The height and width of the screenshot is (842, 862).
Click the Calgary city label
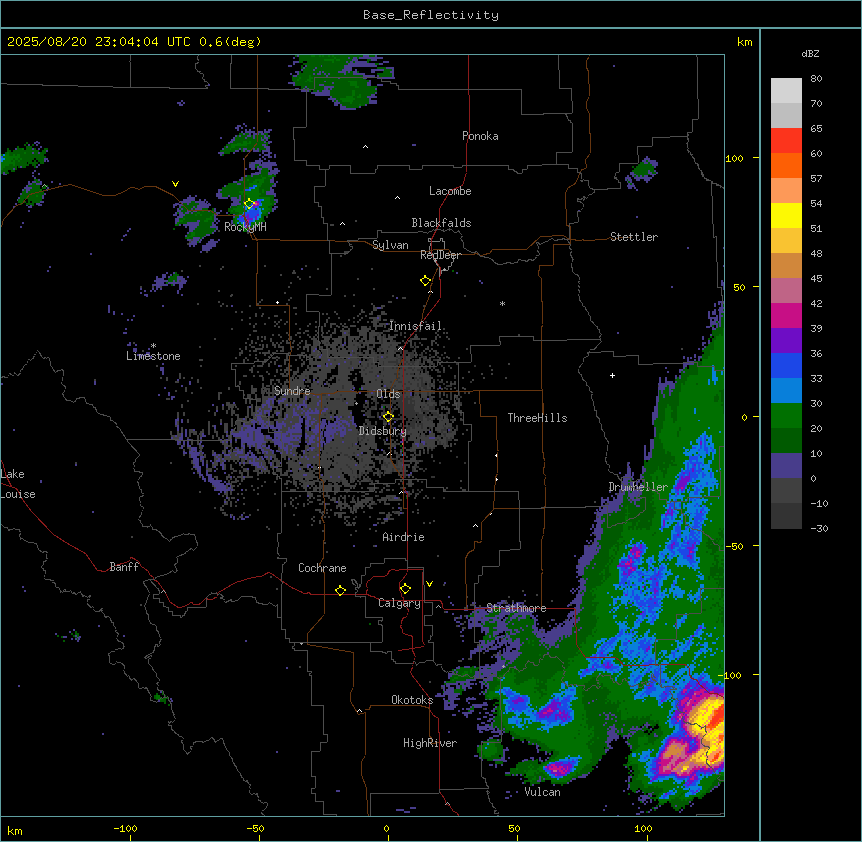click(400, 603)
